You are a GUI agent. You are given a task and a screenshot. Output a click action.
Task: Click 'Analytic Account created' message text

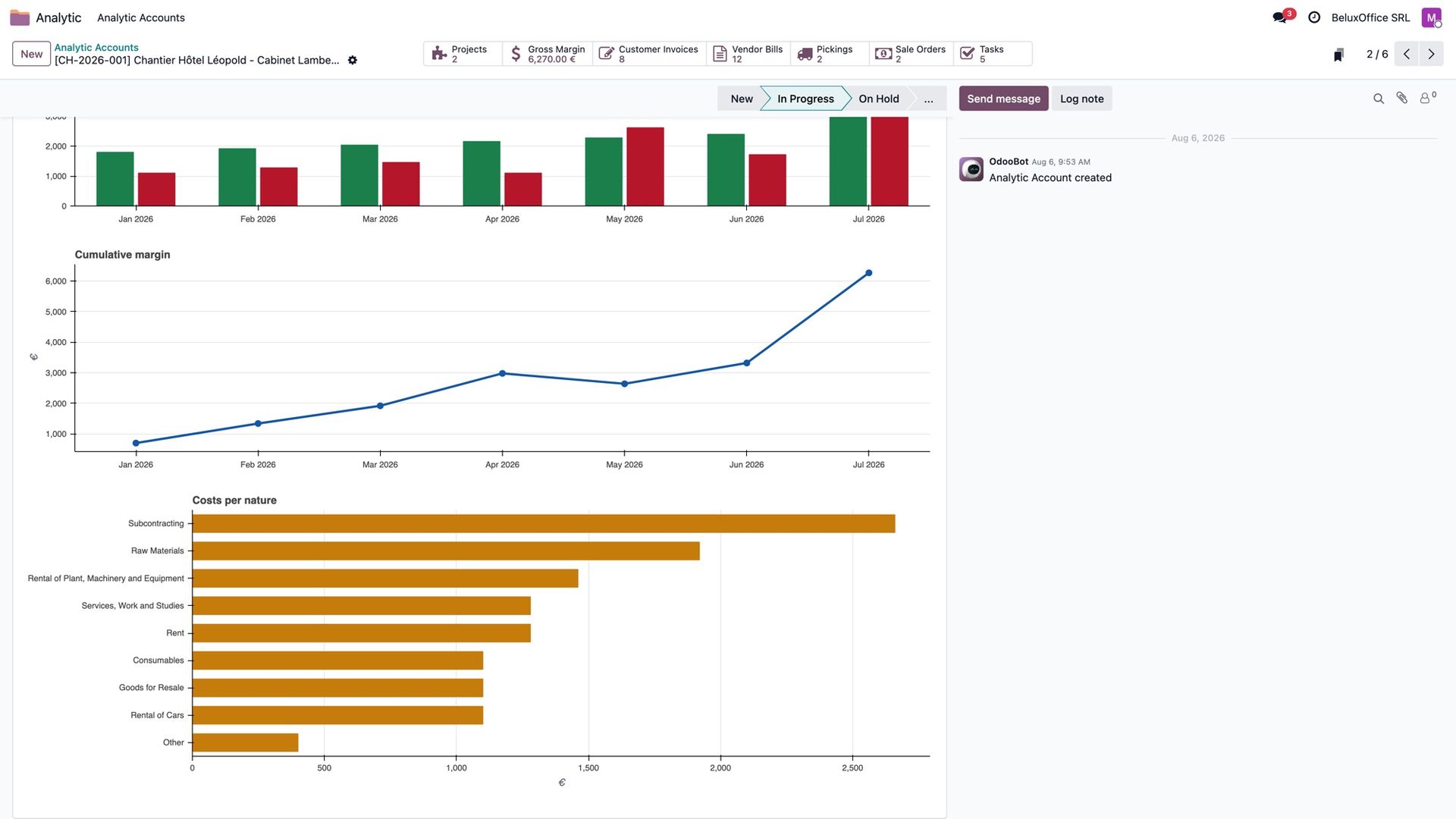click(1050, 177)
